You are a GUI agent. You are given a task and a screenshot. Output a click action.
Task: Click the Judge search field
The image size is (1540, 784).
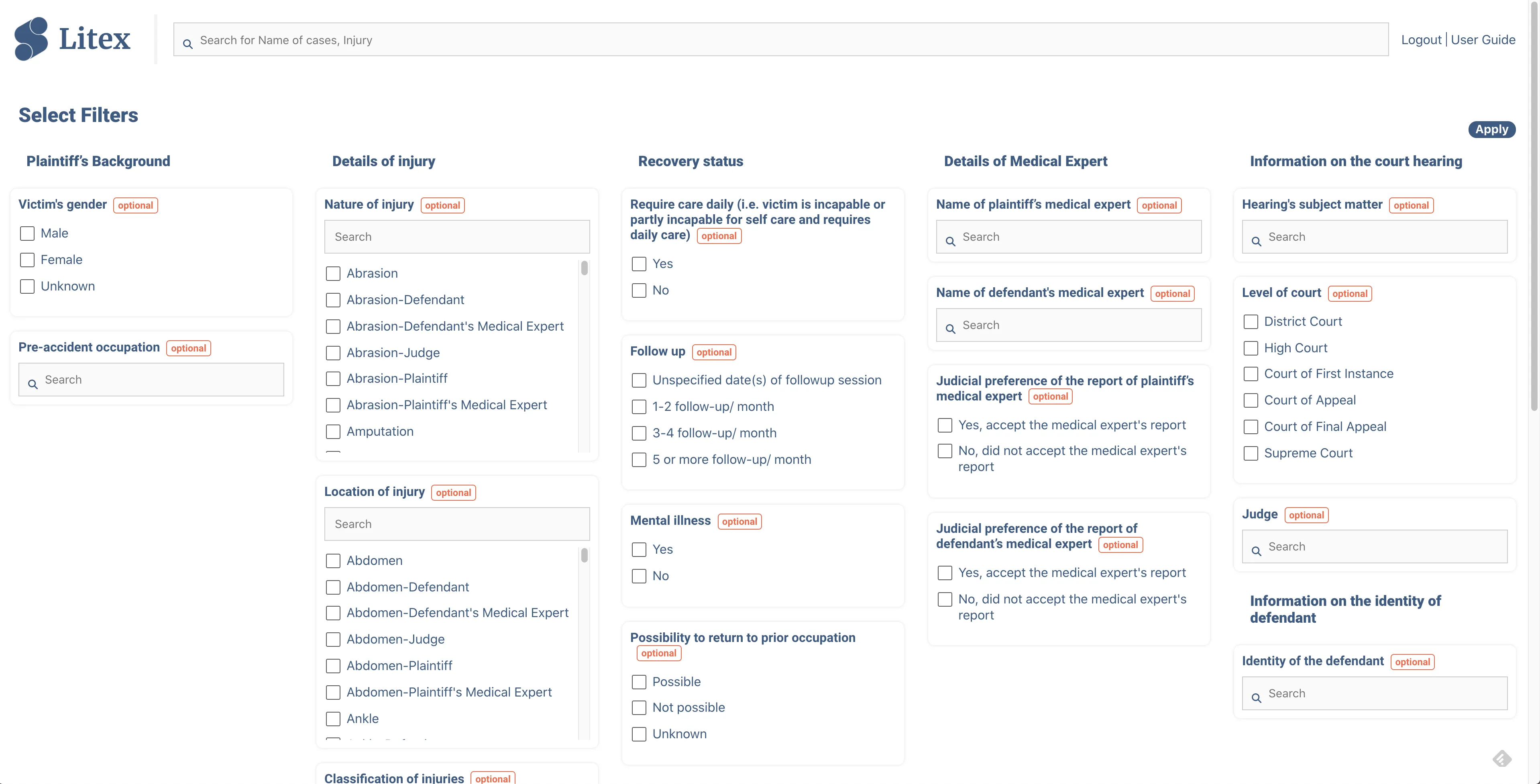(x=1375, y=546)
